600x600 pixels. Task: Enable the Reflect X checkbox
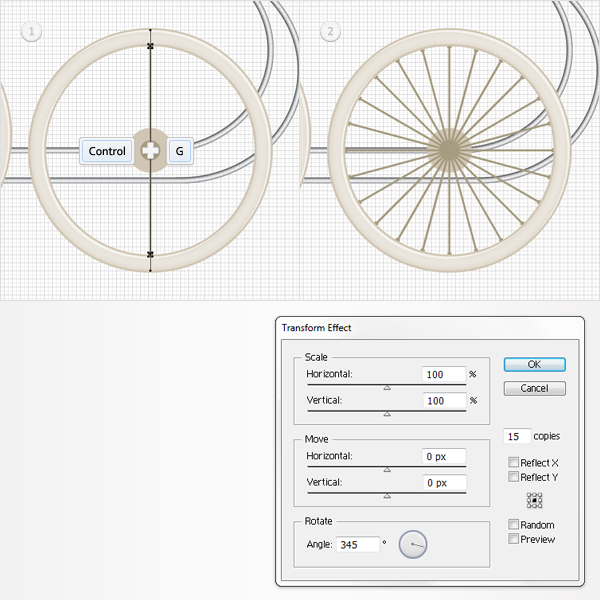pos(514,462)
